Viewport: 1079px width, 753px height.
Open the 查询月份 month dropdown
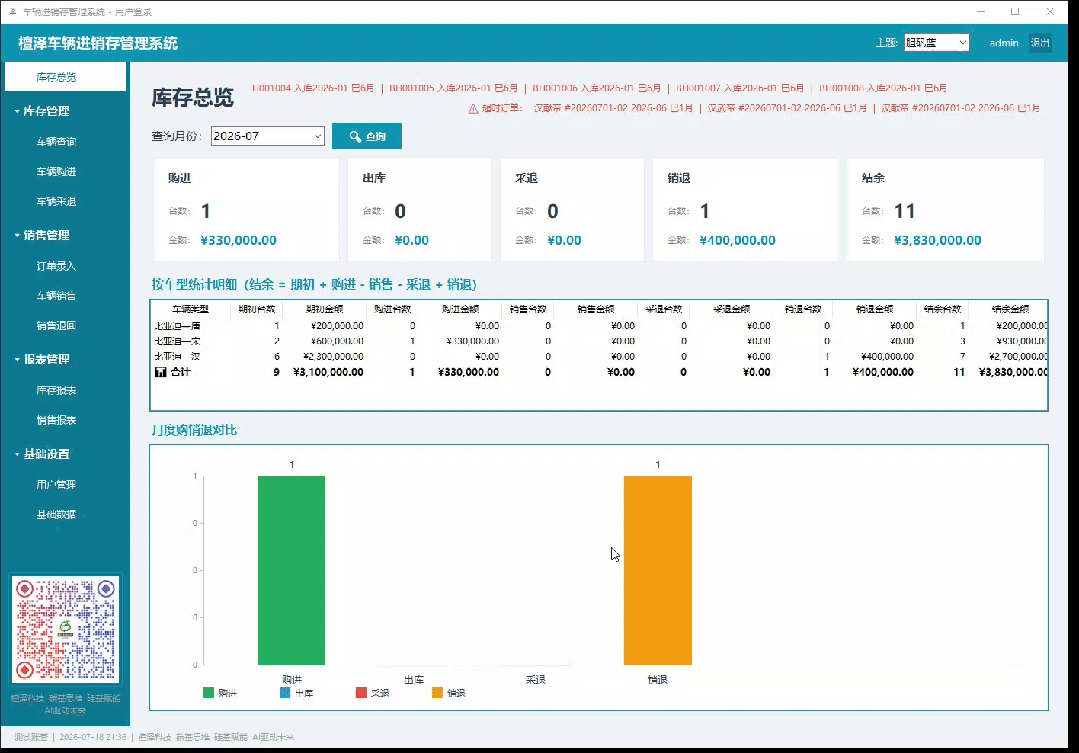(268, 136)
